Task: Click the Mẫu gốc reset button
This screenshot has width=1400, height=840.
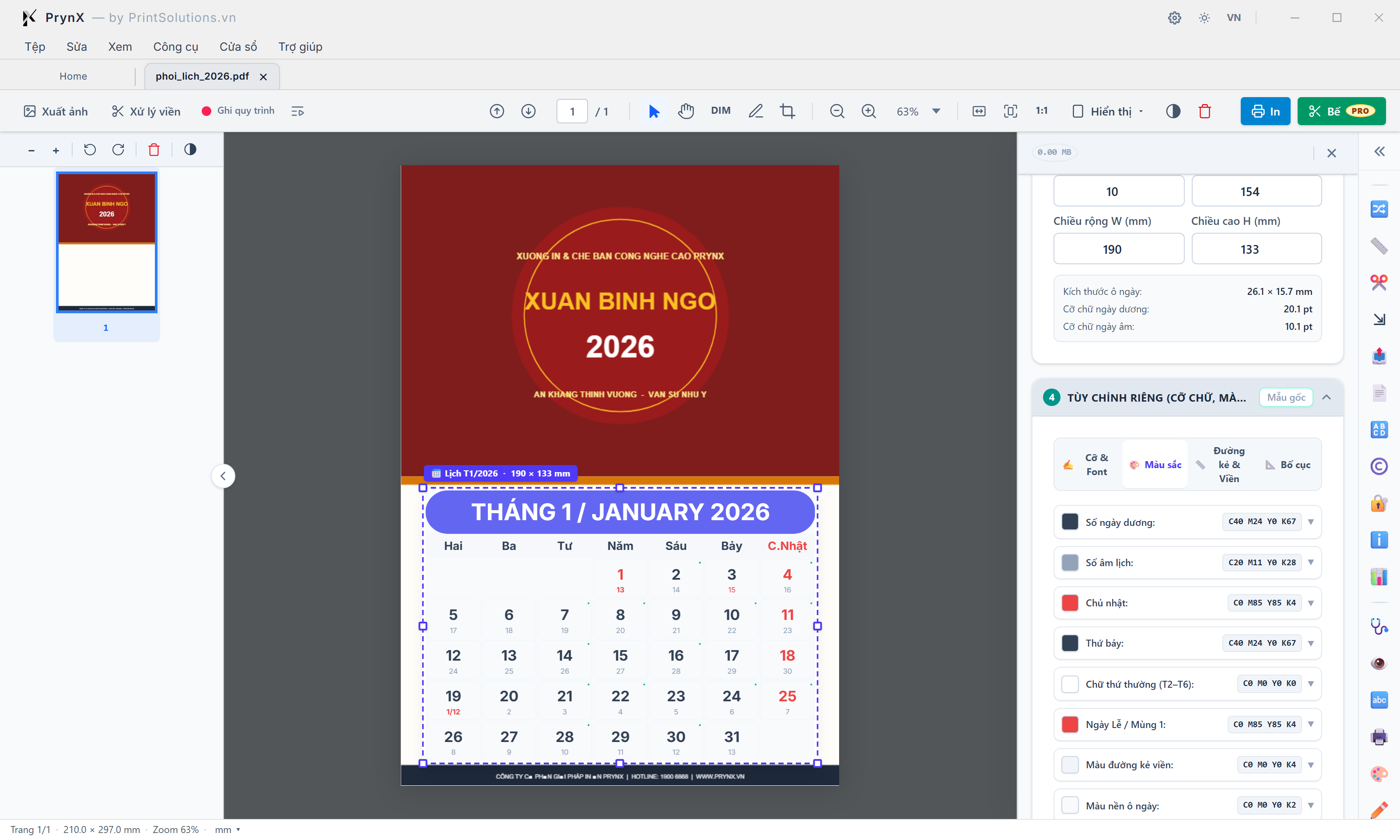Action: [1286, 397]
